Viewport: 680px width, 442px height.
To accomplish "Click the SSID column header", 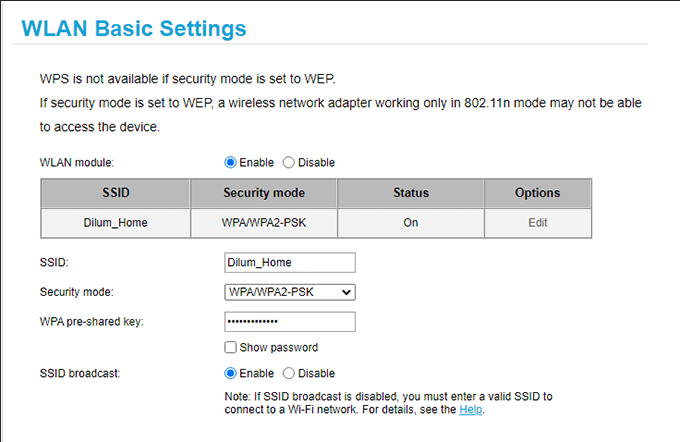I will [x=116, y=193].
